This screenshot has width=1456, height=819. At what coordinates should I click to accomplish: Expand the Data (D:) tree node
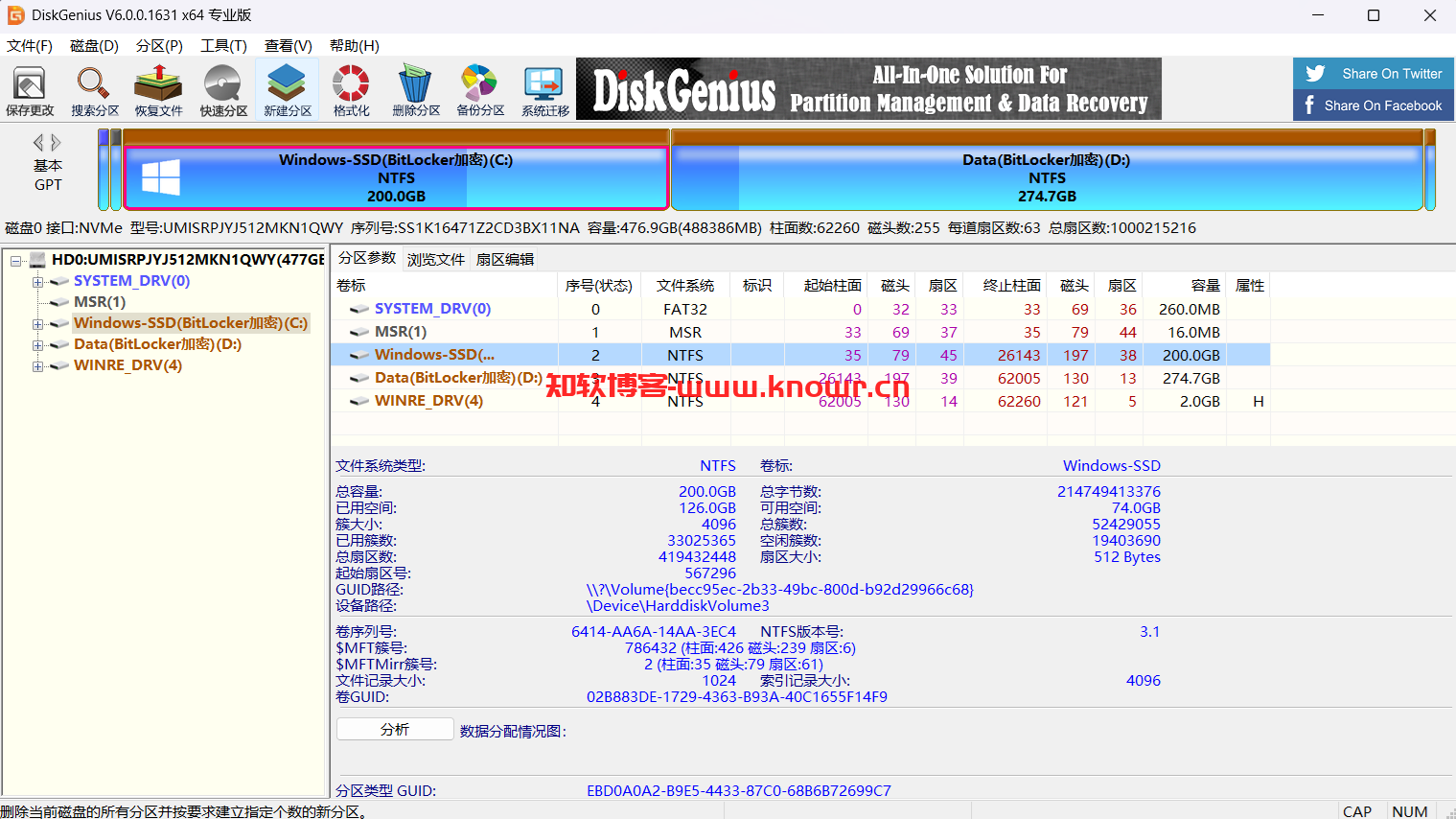[x=37, y=344]
